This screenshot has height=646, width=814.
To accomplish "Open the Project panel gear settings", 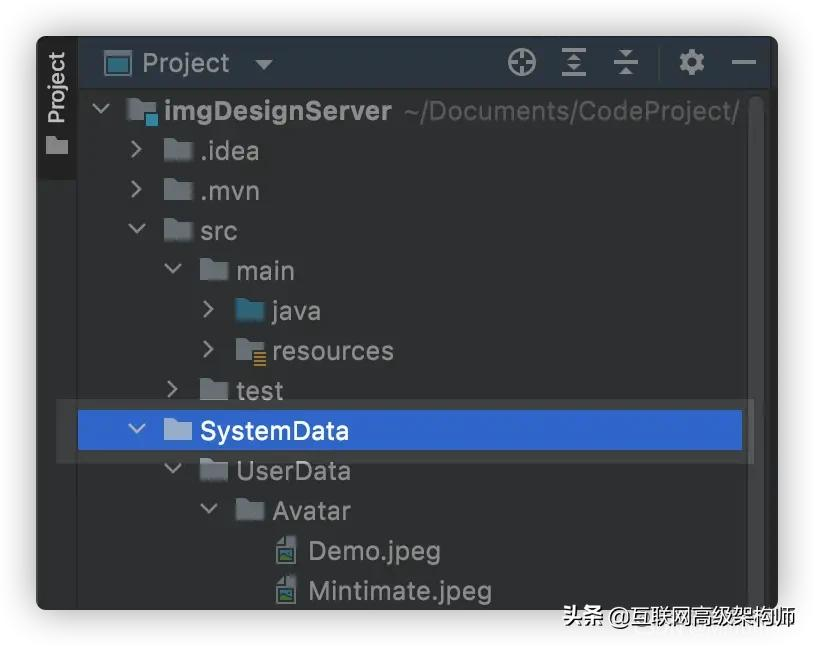I will [x=692, y=62].
